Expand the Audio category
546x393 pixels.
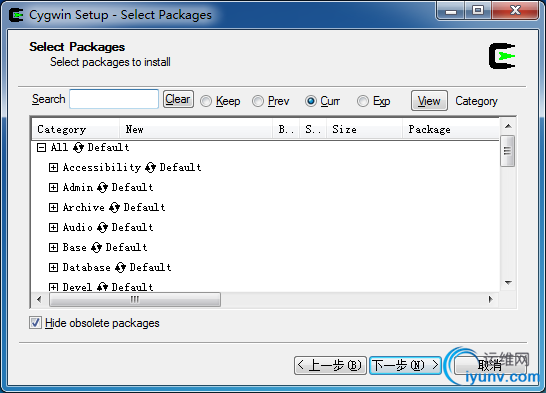pyautogui.click(x=53, y=227)
